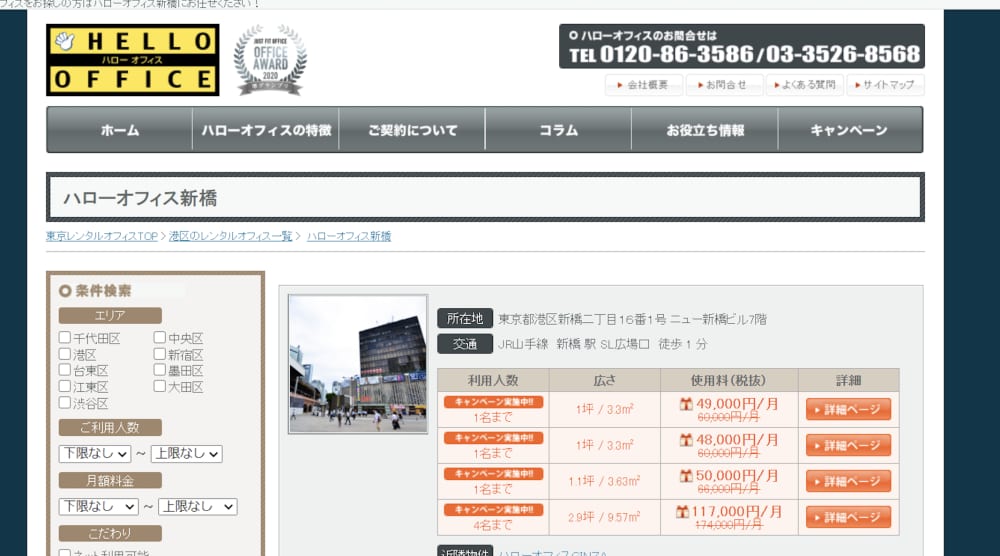Click the Office Award 2020 badge

click(x=270, y=60)
